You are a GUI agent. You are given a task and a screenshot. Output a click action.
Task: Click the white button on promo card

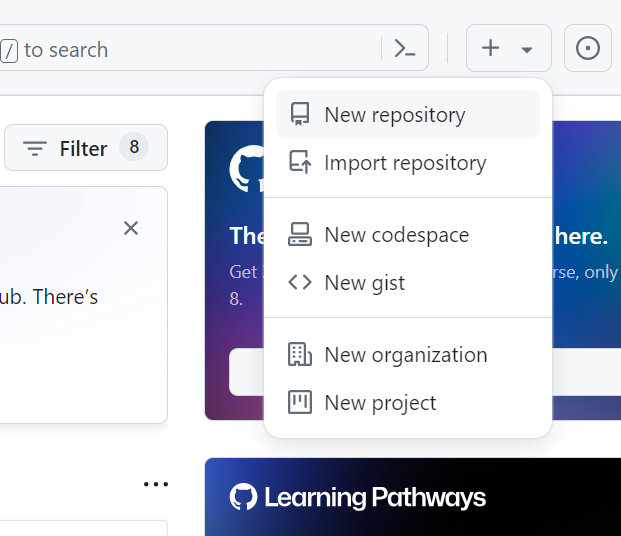246,372
